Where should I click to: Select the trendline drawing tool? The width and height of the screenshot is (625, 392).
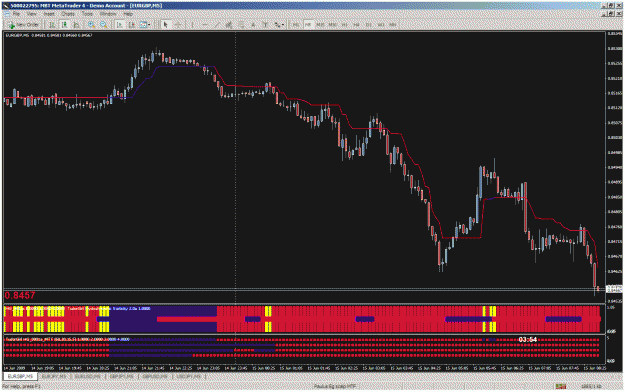(x=217, y=25)
